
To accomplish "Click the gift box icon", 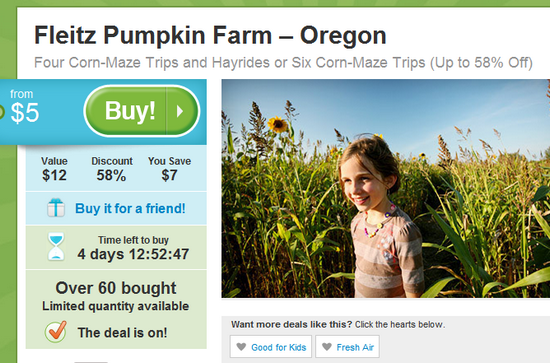I will [x=56, y=208].
